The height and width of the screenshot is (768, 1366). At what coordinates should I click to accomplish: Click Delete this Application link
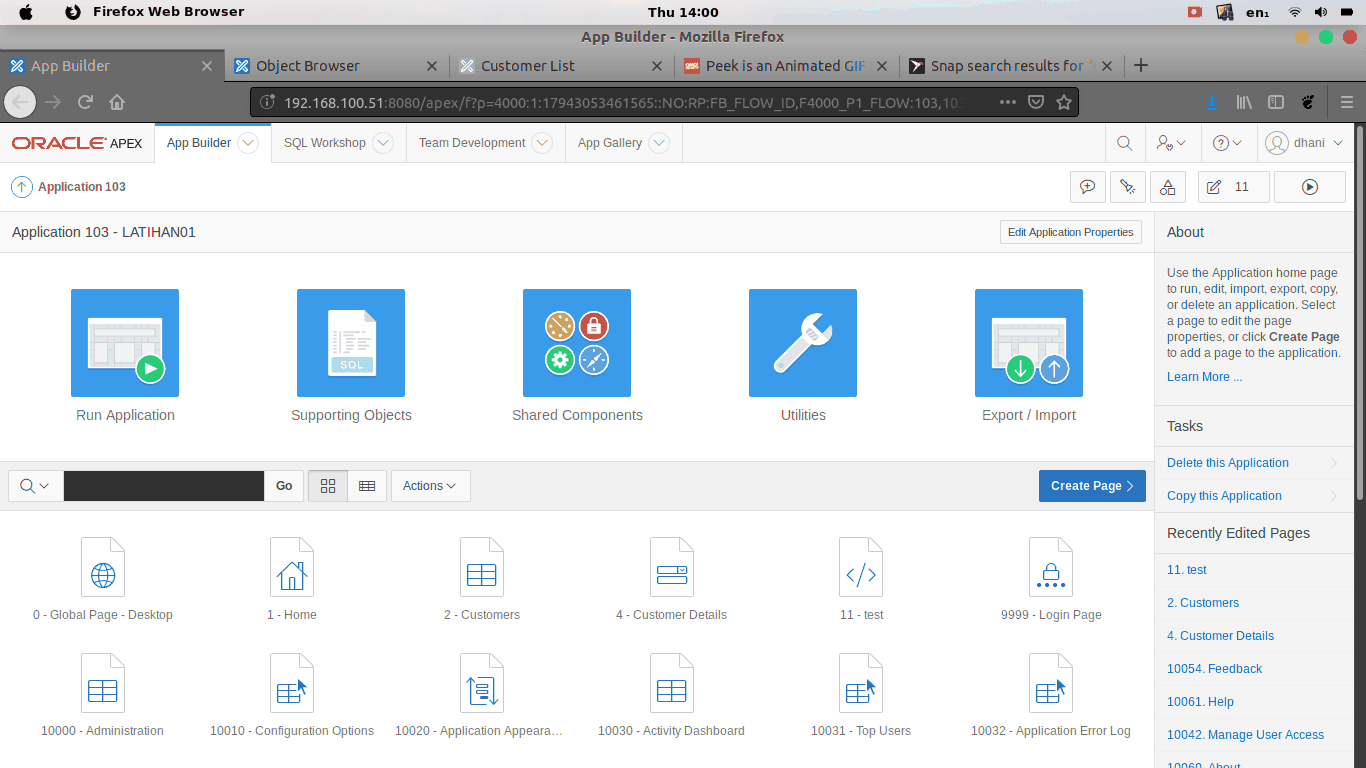1227,463
